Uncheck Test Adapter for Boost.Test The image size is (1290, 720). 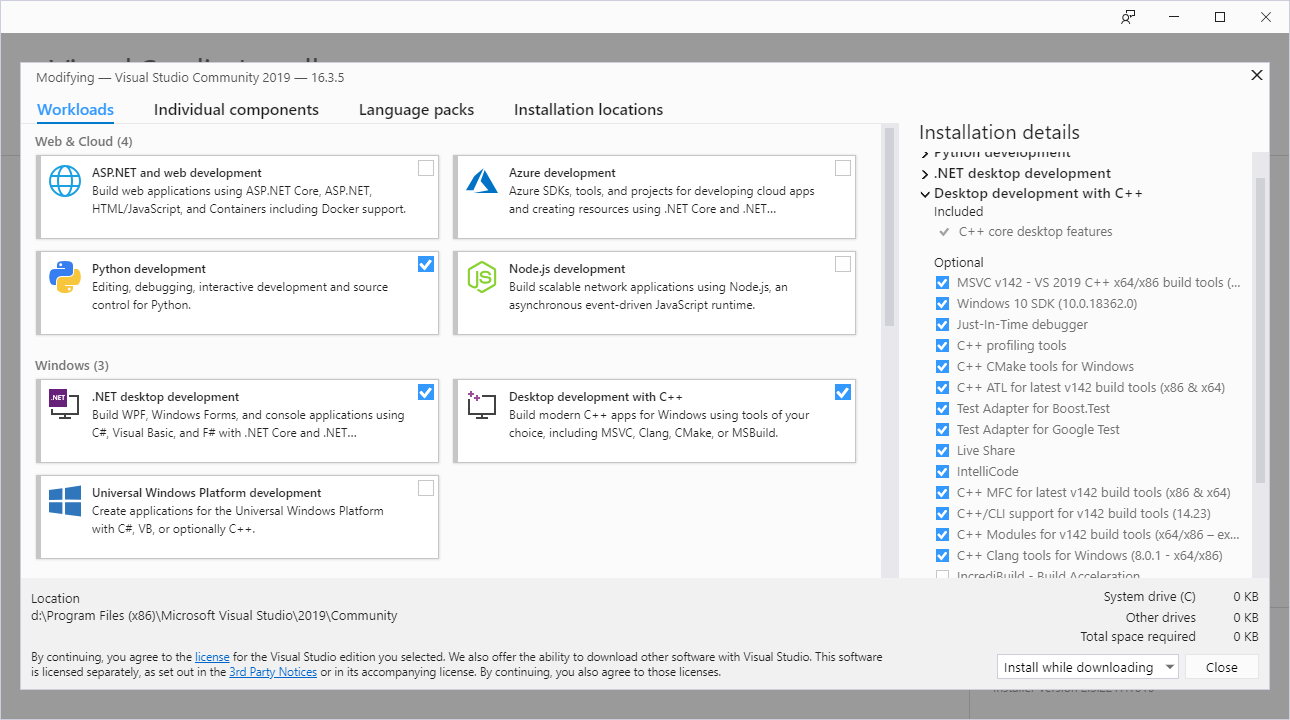(942, 409)
